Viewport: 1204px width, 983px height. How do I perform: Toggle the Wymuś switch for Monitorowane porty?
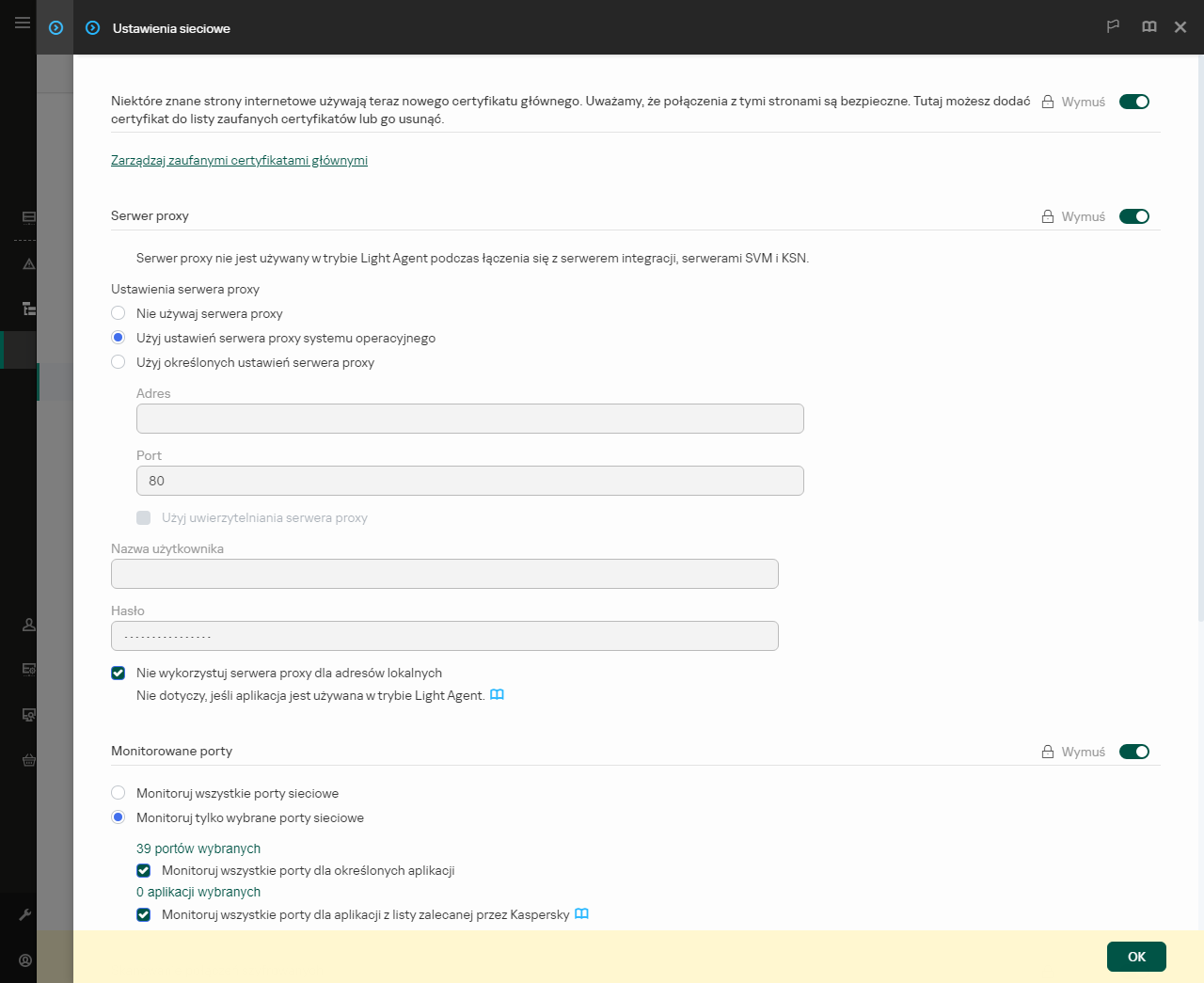click(1133, 752)
